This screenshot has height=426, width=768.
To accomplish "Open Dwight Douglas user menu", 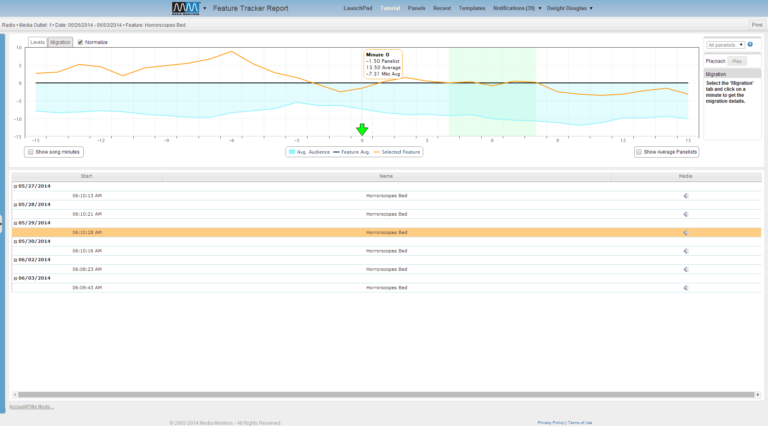I will [570, 8].
